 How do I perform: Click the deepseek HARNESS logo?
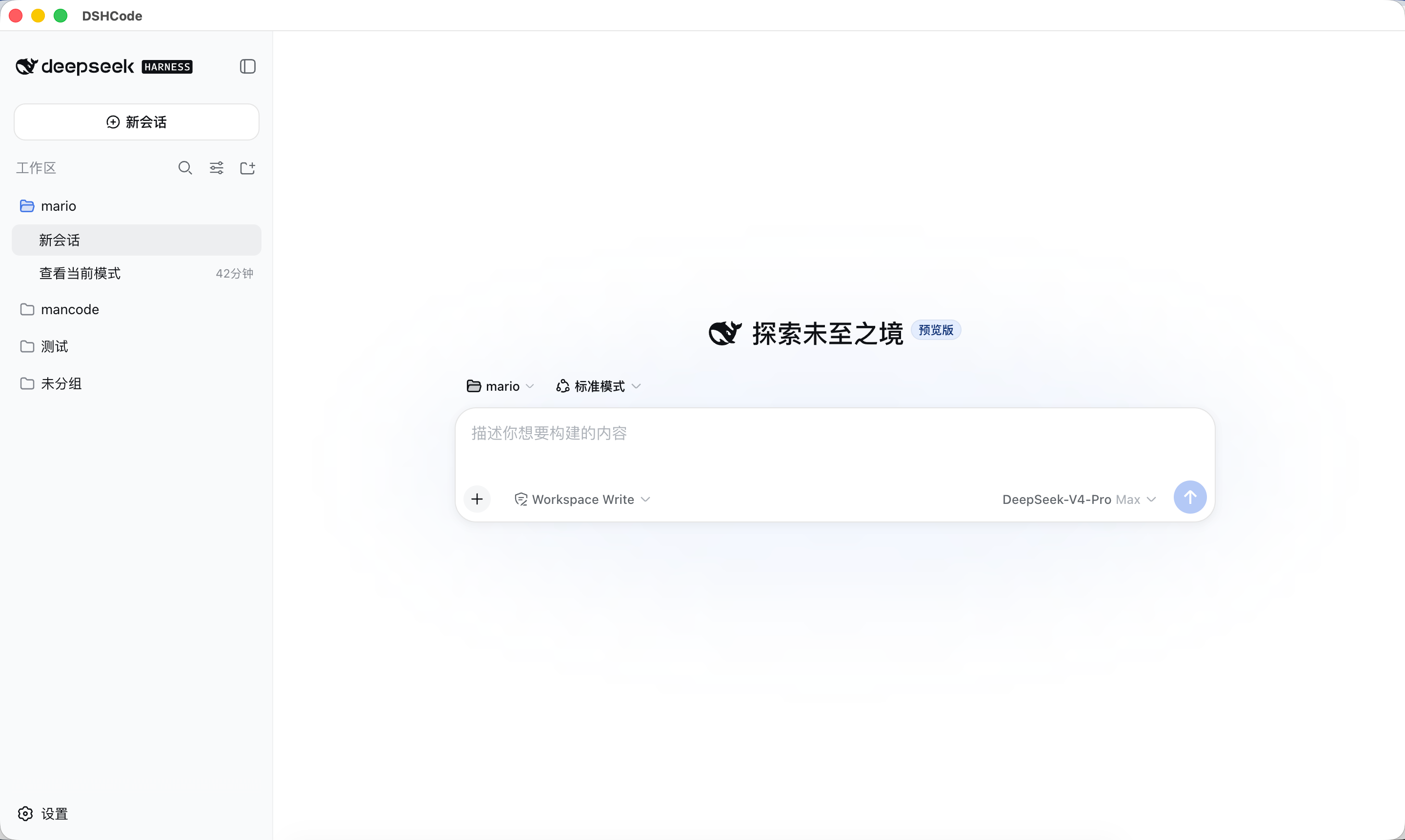[104, 66]
